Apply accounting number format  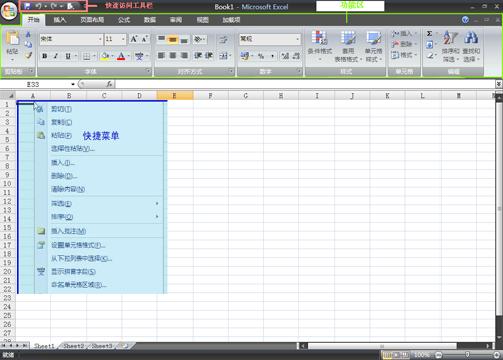click(x=245, y=56)
